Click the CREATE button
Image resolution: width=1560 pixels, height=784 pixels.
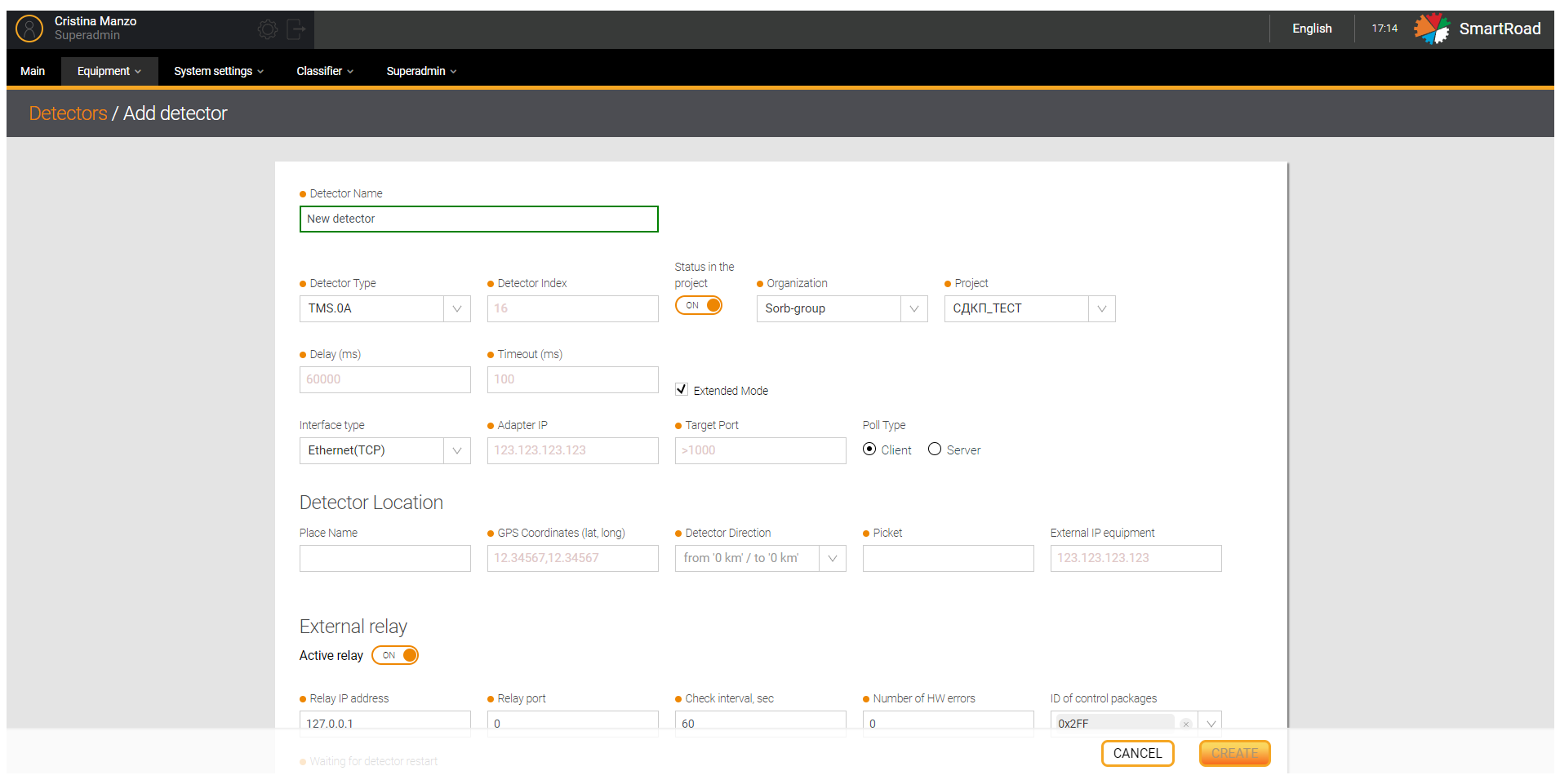(x=1235, y=753)
